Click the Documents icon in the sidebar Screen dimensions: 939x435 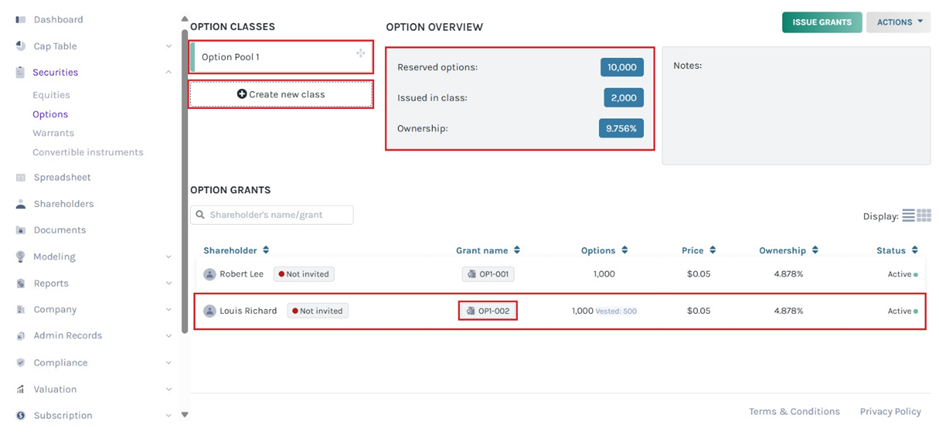coord(21,230)
